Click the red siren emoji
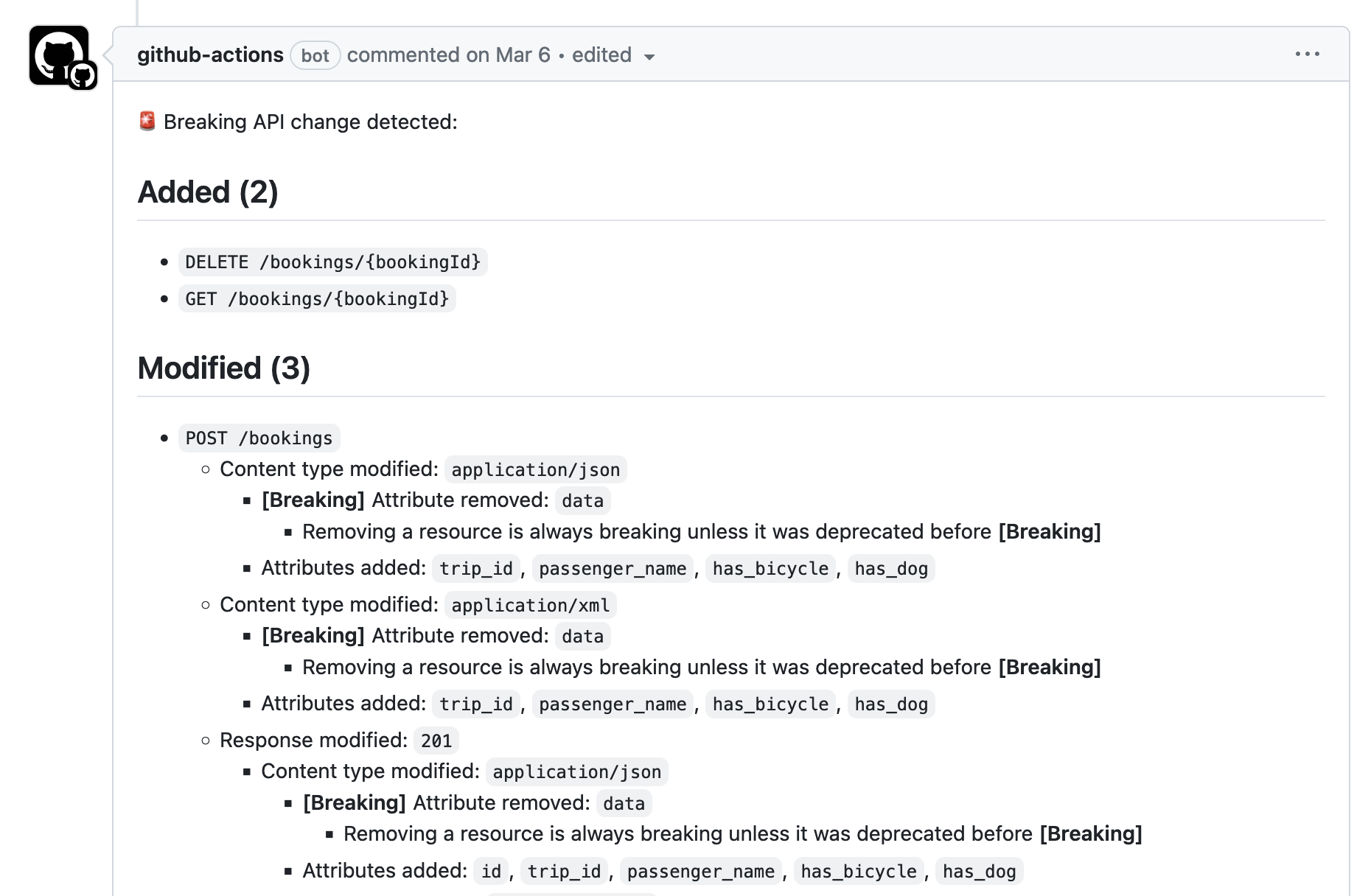Screen dimensions: 1371x896 [x=147, y=122]
